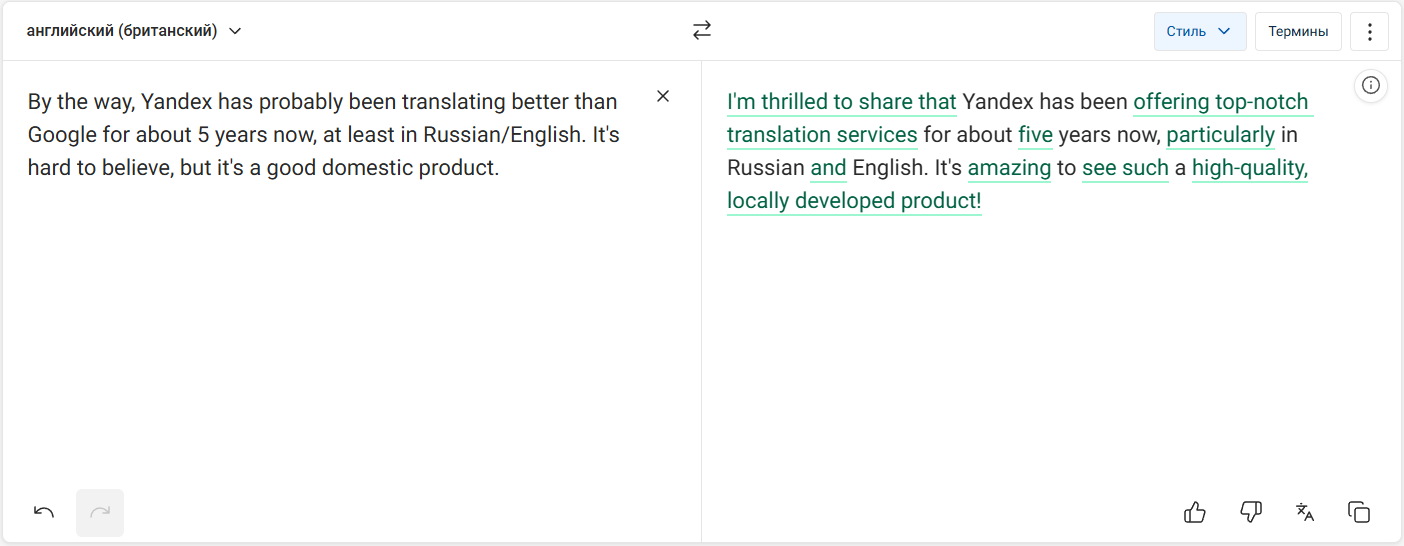Select the underlined phrase "offering top-notch"
Image resolution: width=1404 pixels, height=546 pixels.
1221,102
